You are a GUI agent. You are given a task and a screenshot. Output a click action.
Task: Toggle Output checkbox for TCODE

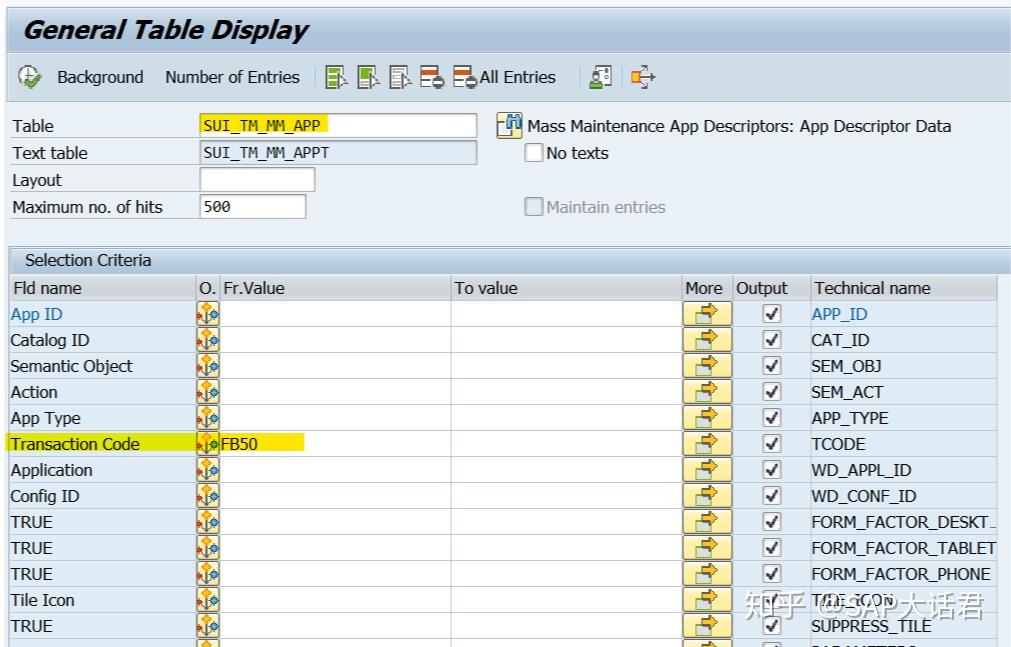click(x=771, y=444)
